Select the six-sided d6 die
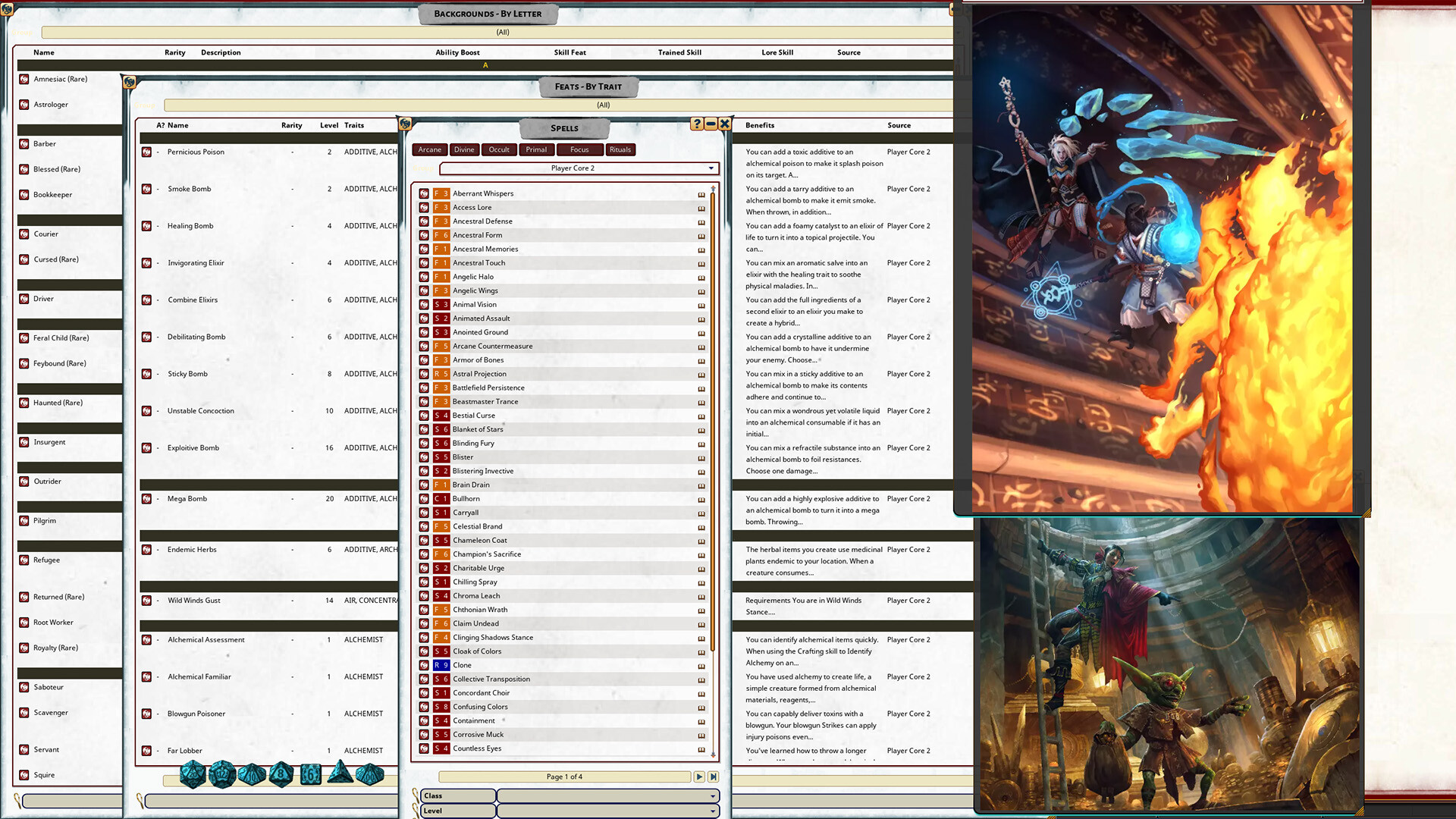1456x819 pixels. click(x=311, y=774)
